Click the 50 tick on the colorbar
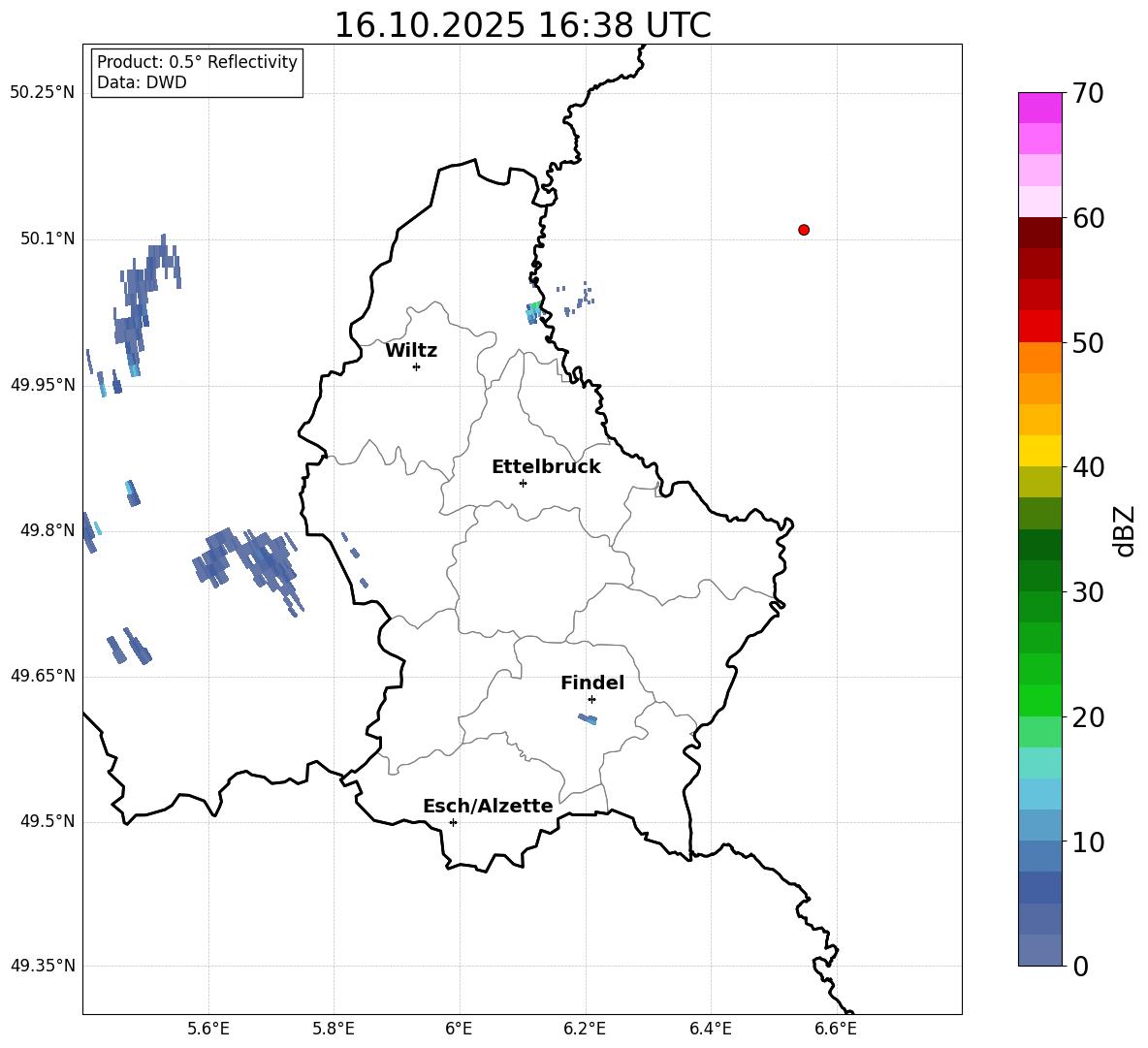The image size is (1148, 1048). 1088,342
